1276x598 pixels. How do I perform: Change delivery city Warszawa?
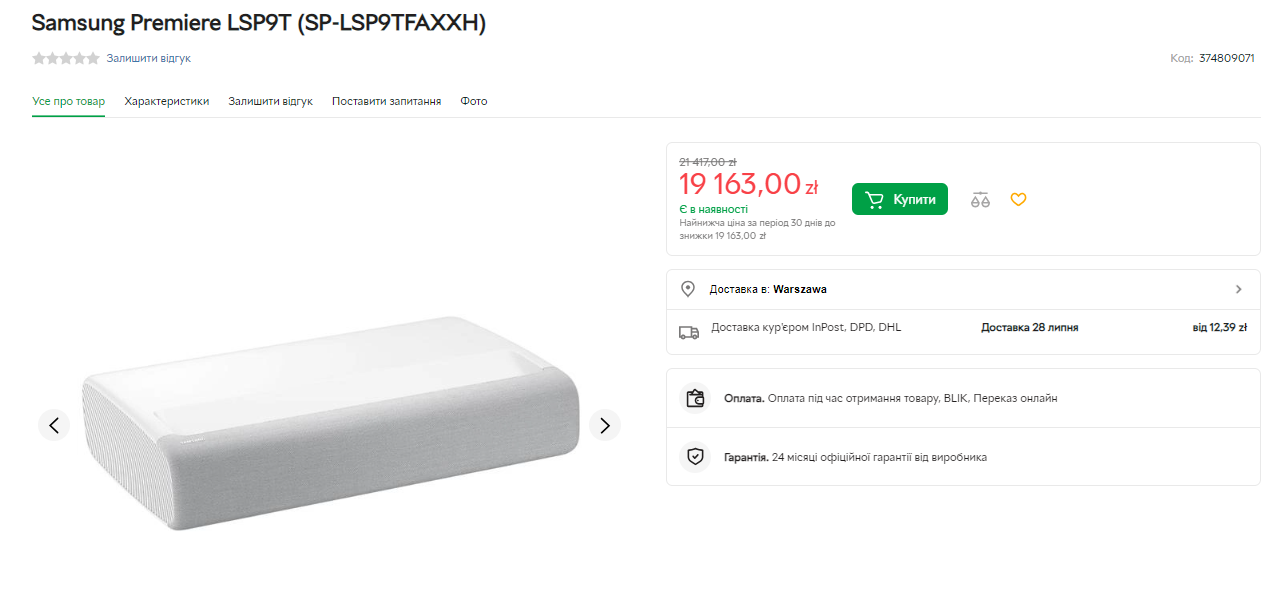click(x=800, y=289)
